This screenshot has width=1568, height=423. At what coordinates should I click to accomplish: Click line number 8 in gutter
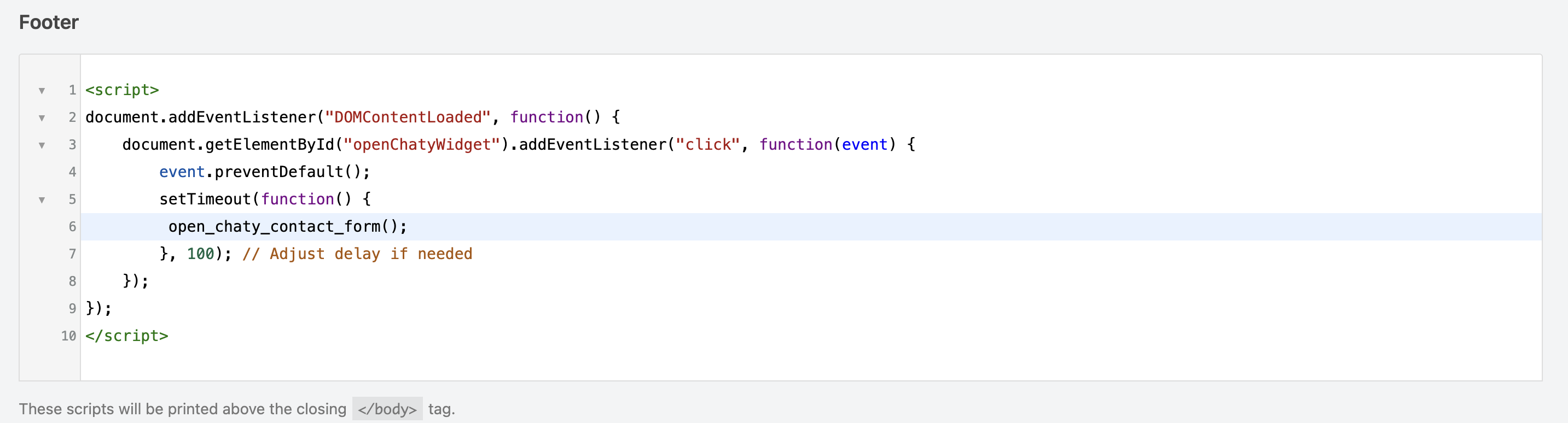pyautogui.click(x=72, y=281)
